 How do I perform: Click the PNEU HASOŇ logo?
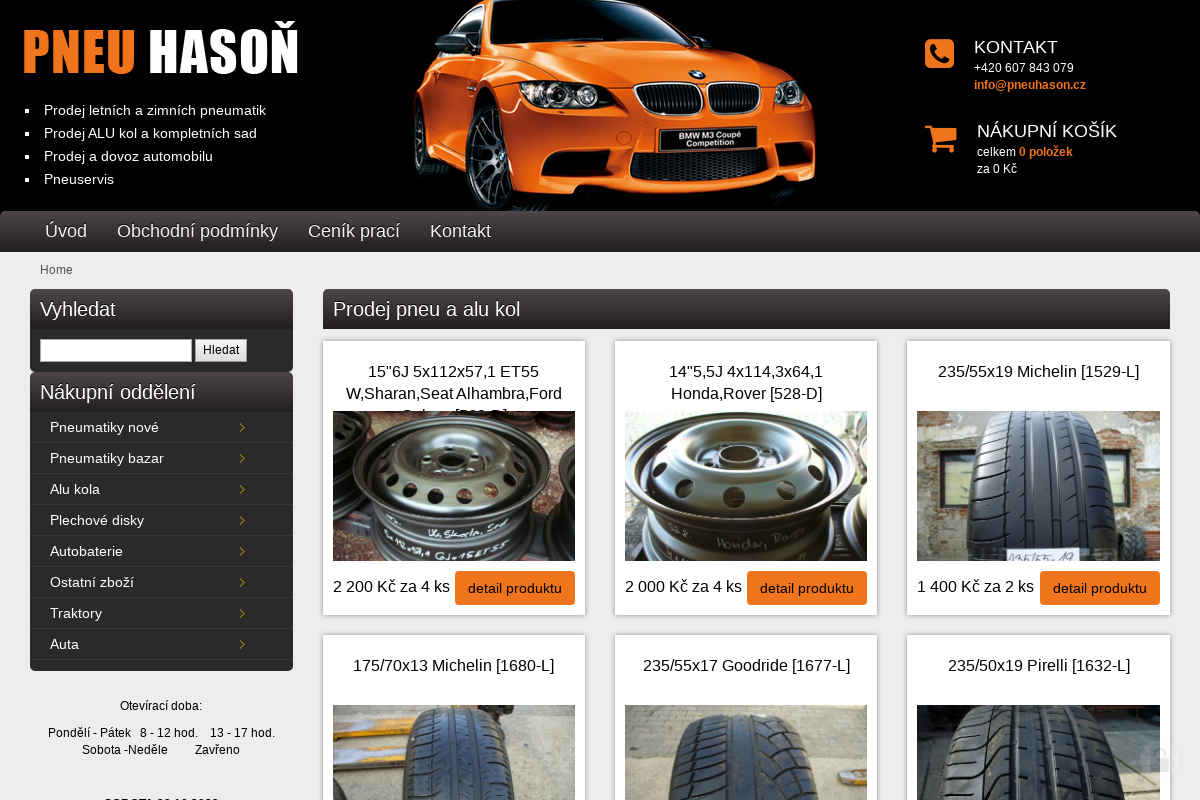(x=161, y=52)
